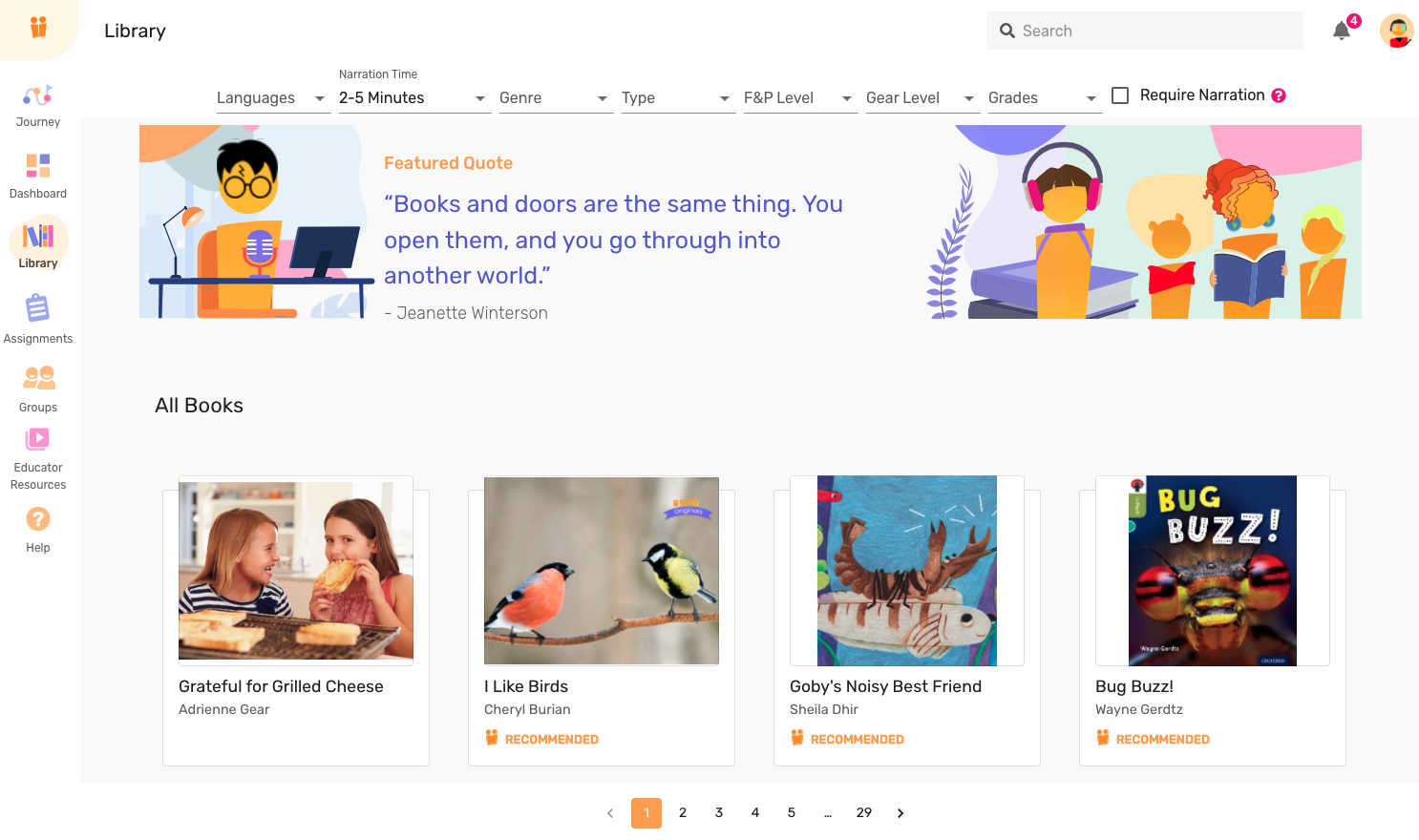The height and width of the screenshot is (840, 1419).
Task: Go to page 29 of the book list
Action: coord(864,812)
